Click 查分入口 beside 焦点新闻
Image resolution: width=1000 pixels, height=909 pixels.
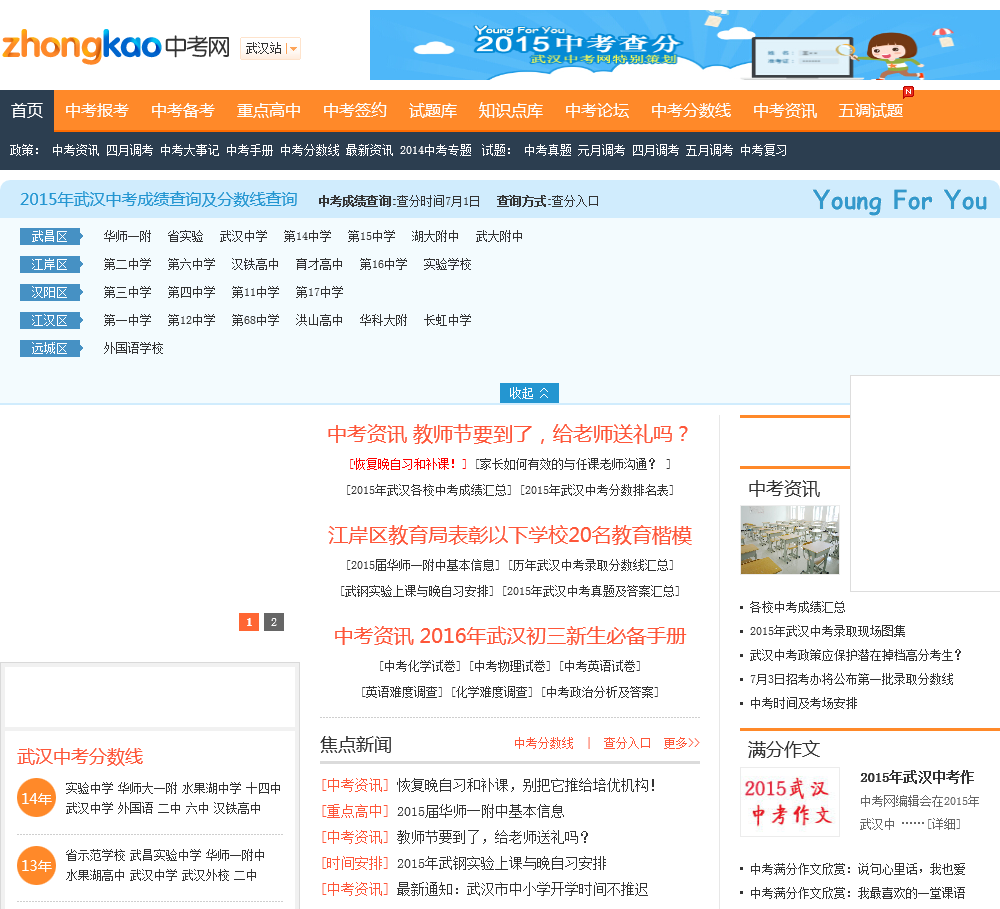(x=627, y=743)
